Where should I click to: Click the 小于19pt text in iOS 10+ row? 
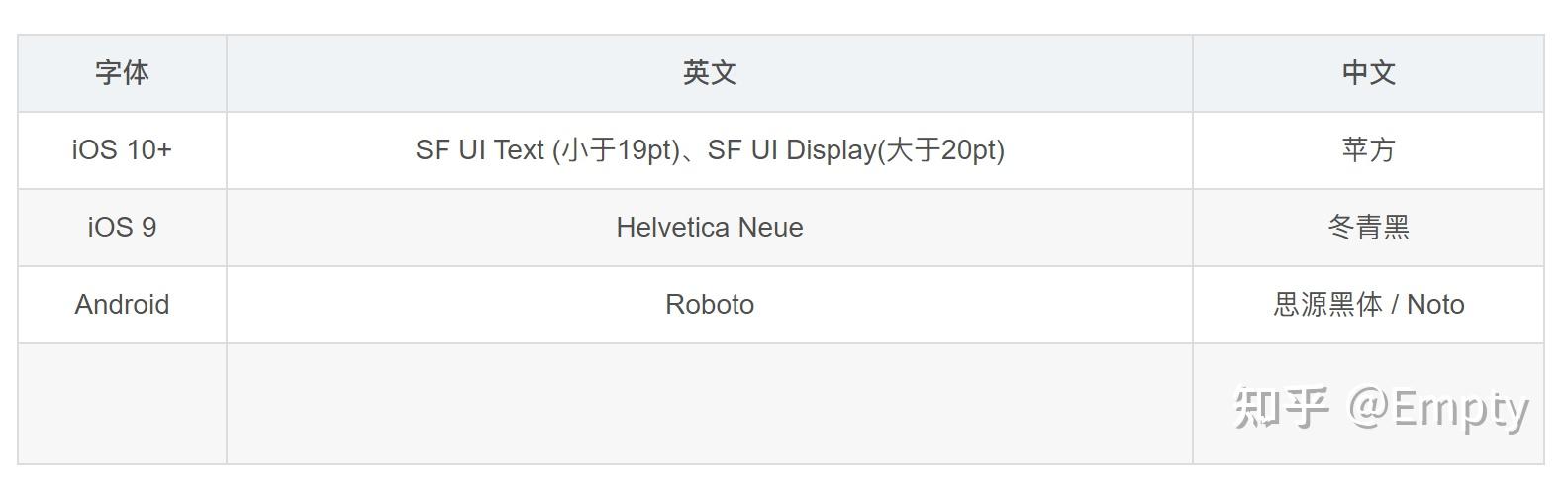pyautogui.click(x=617, y=150)
